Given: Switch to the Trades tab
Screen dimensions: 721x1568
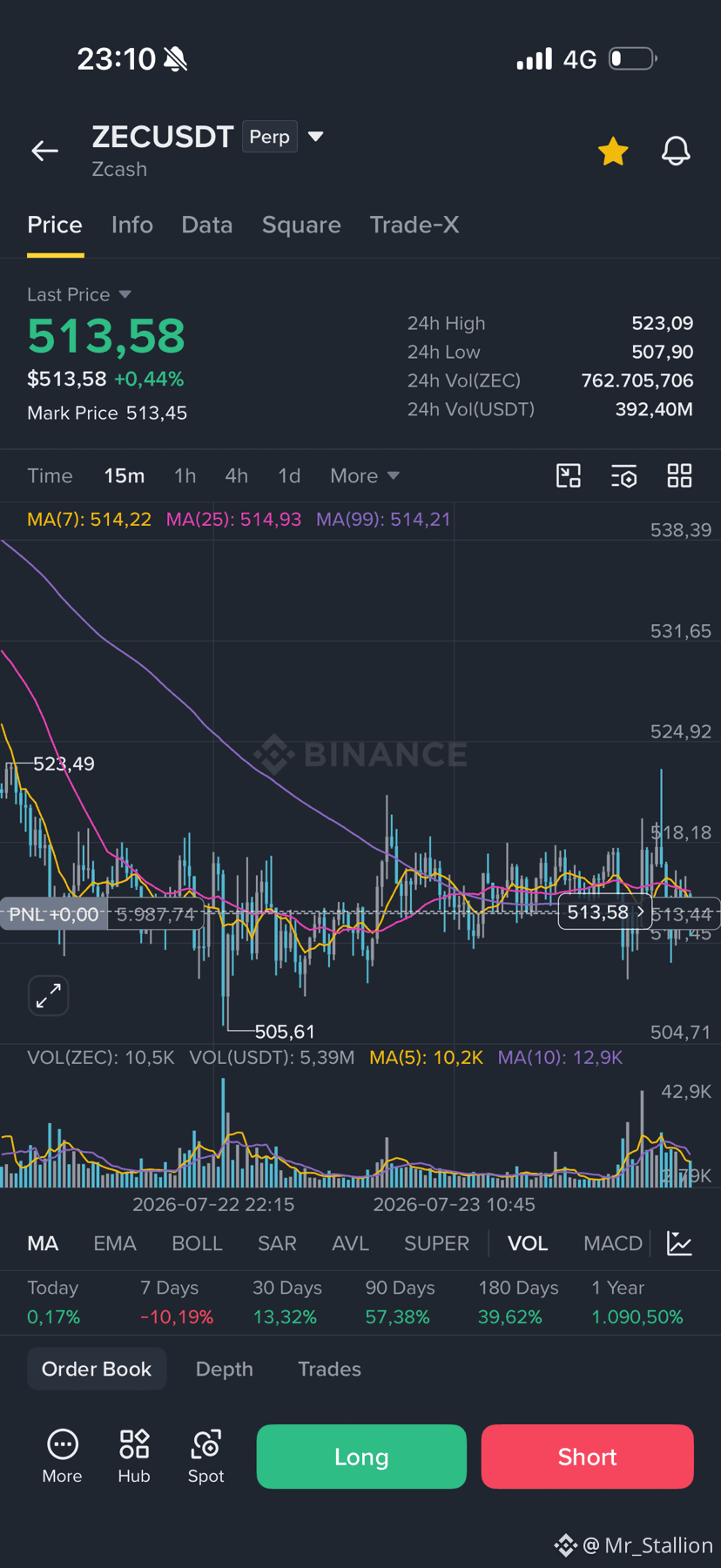Looking at the screenshot, I should pyautogui.click(x=329, y=1369).
